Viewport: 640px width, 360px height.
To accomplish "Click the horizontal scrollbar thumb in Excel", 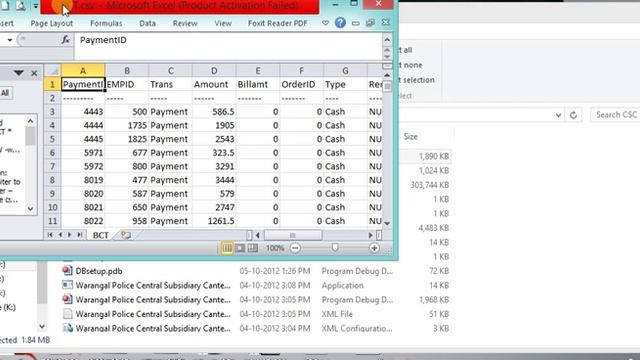I will click(x=293, y=235).
